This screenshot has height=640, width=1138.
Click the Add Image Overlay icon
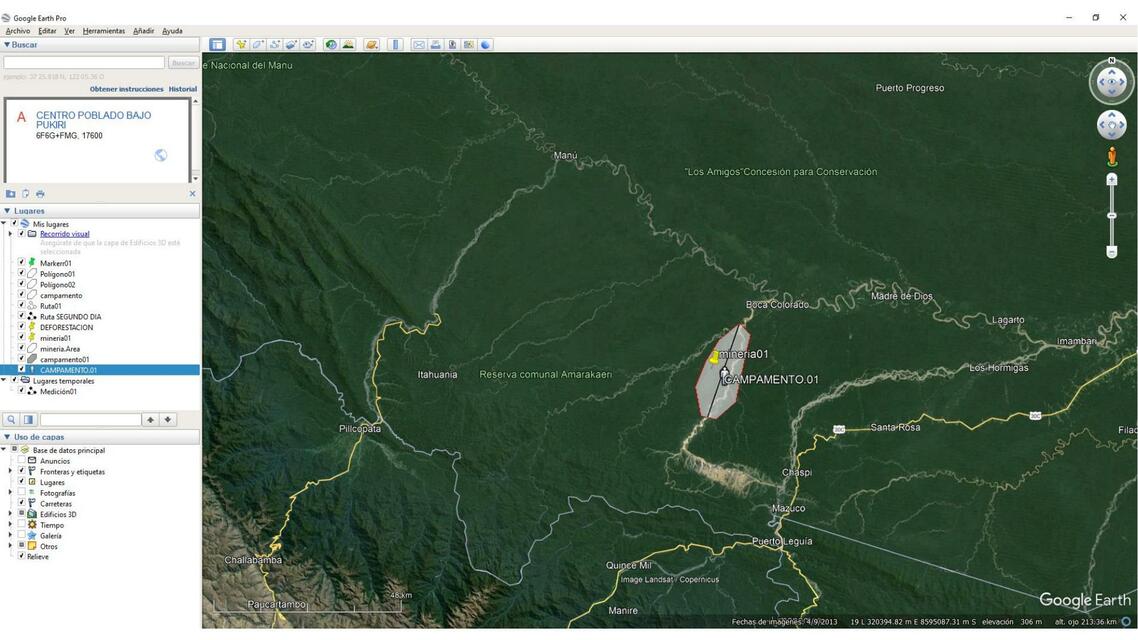pyautogui.click(x=291, y=45)
